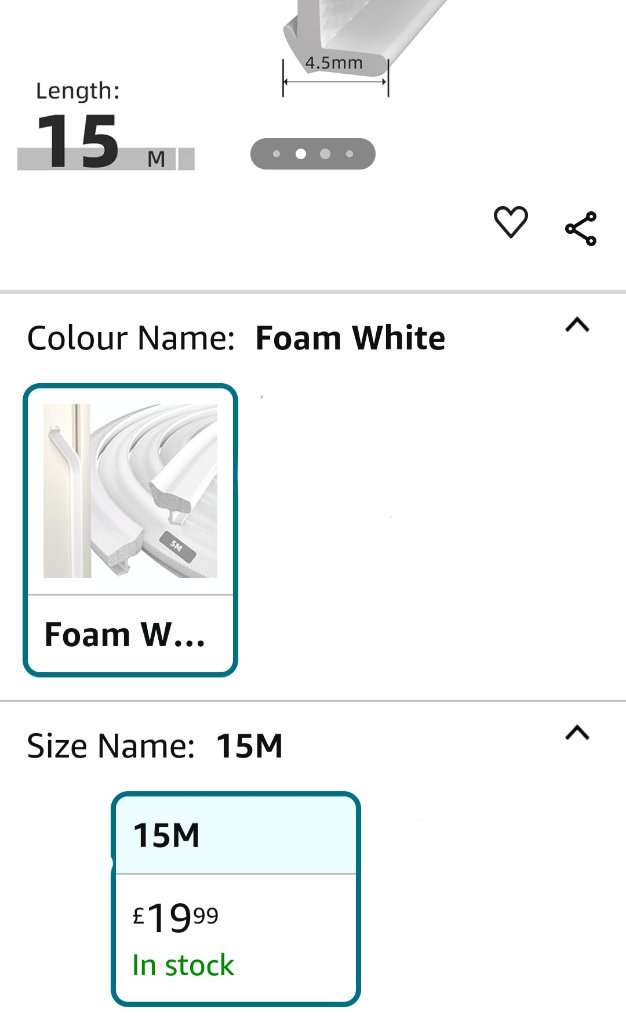Click the Foam White swatch thumbnail image
Viewport: 626px width, 1024px height.
130,490
